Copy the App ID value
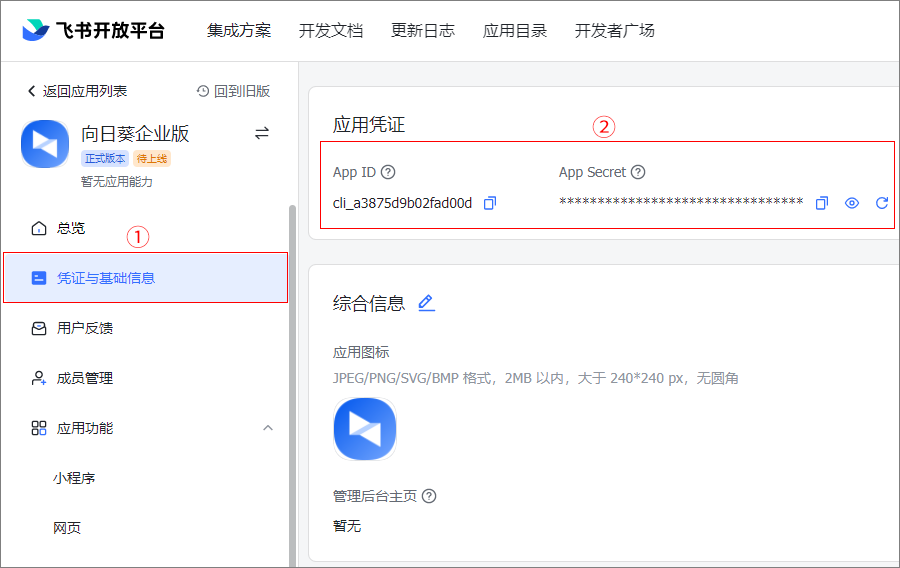The image size is (900, 568). click(x=490, y=203)
